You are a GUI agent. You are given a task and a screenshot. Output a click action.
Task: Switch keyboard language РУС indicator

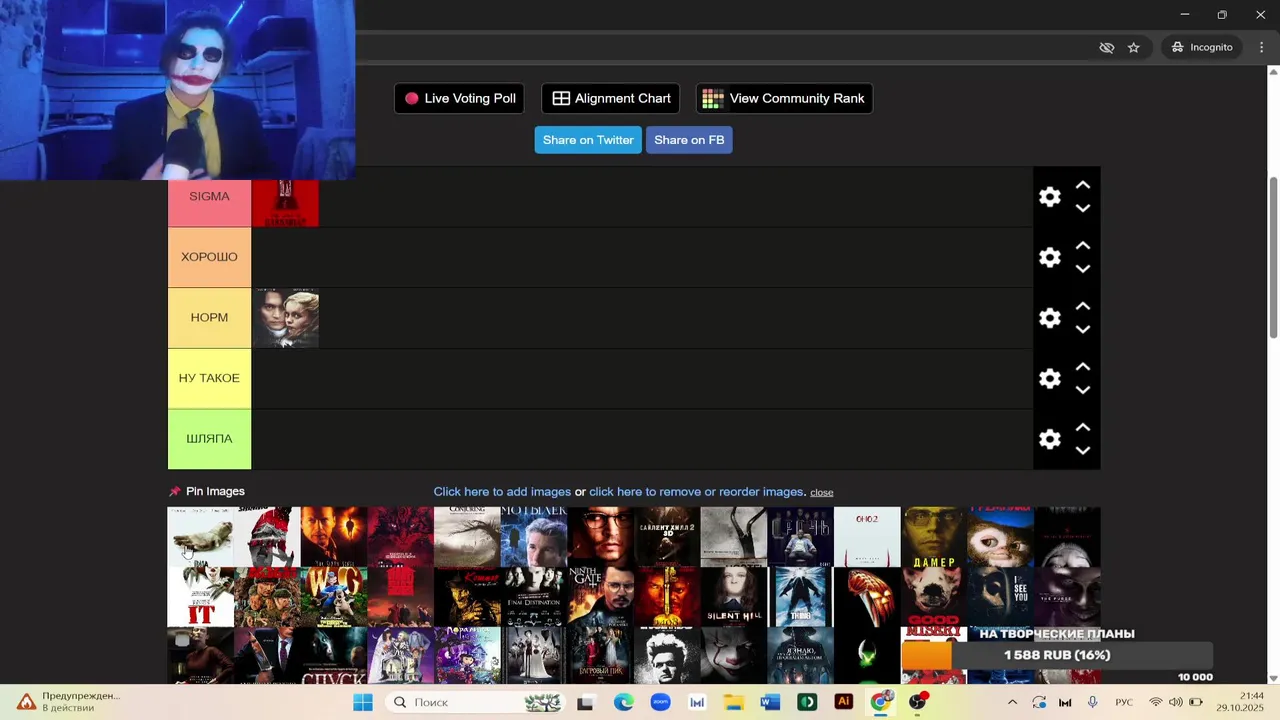point(1124,702)
